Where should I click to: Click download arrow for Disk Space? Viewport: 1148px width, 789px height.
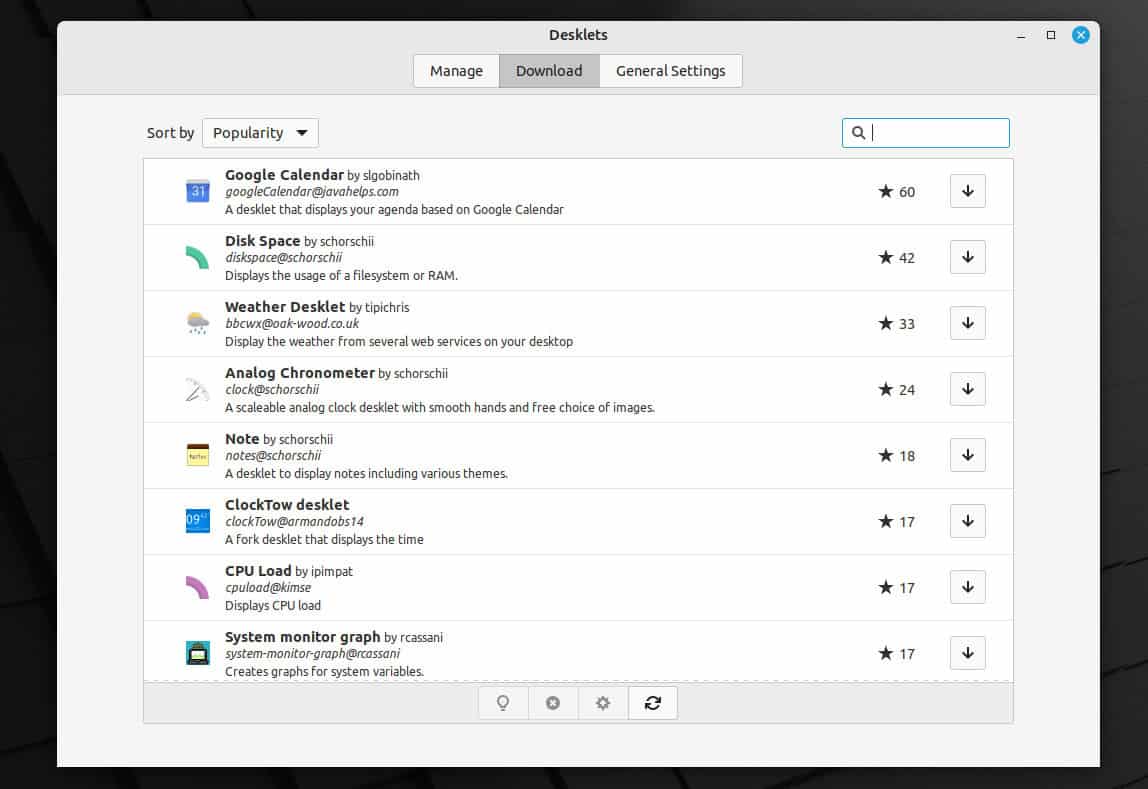[967, 257]
